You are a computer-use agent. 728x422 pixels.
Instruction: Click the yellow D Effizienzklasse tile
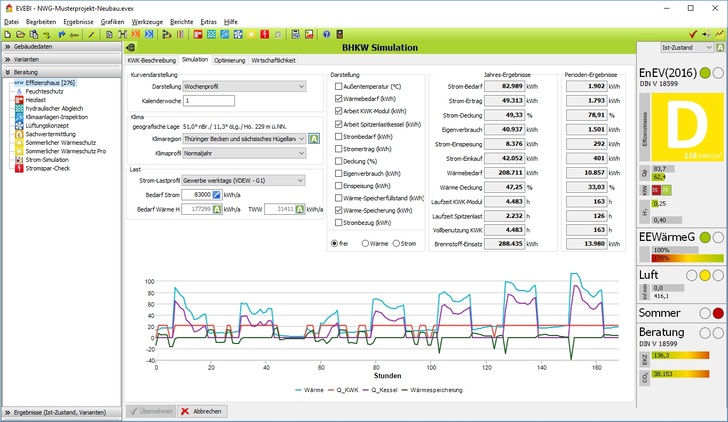687,127
